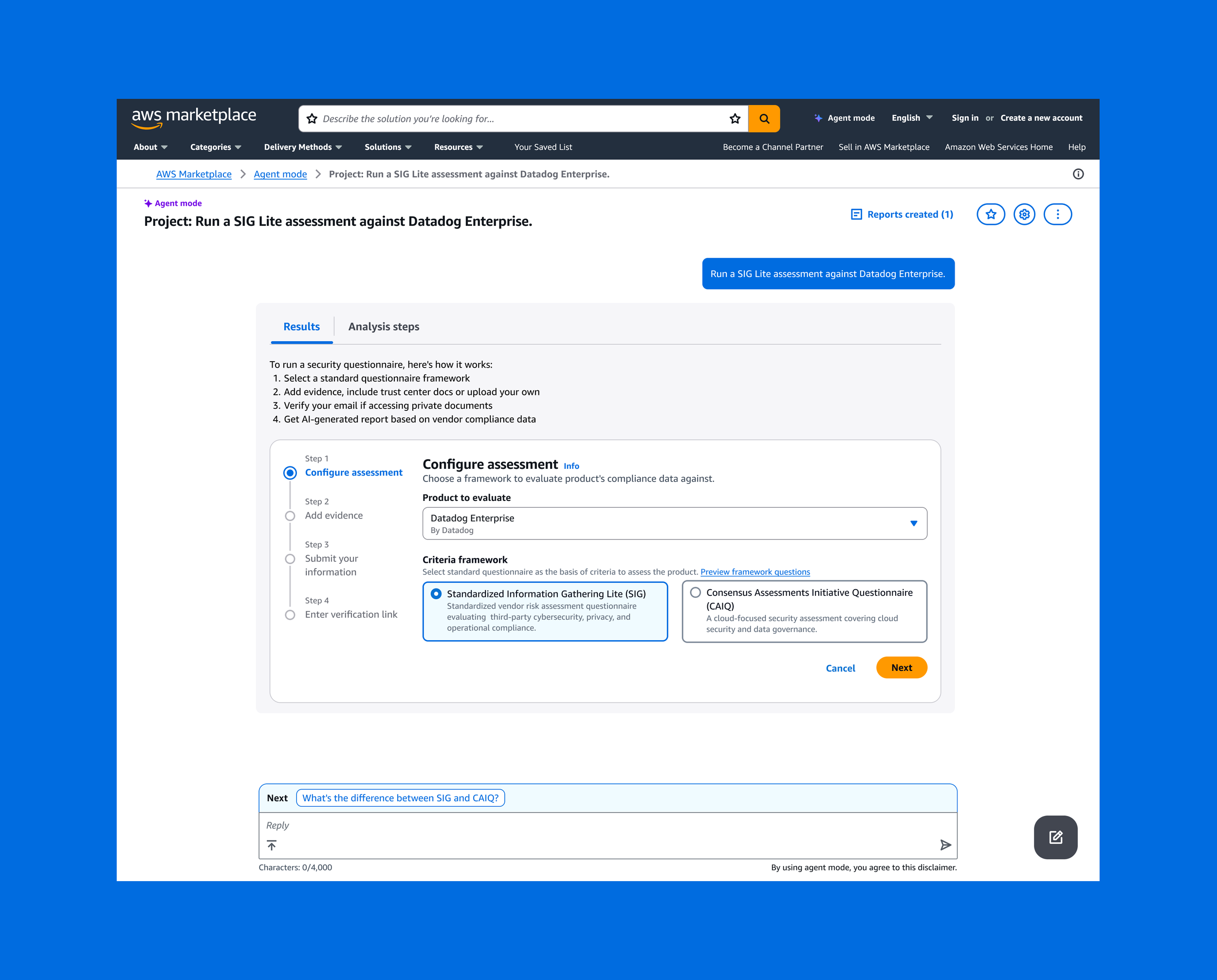The height and width of the screenshot is (980, 1217).
Task: Click the send arrow in the reply box
Action: click(x=945, y=845)
